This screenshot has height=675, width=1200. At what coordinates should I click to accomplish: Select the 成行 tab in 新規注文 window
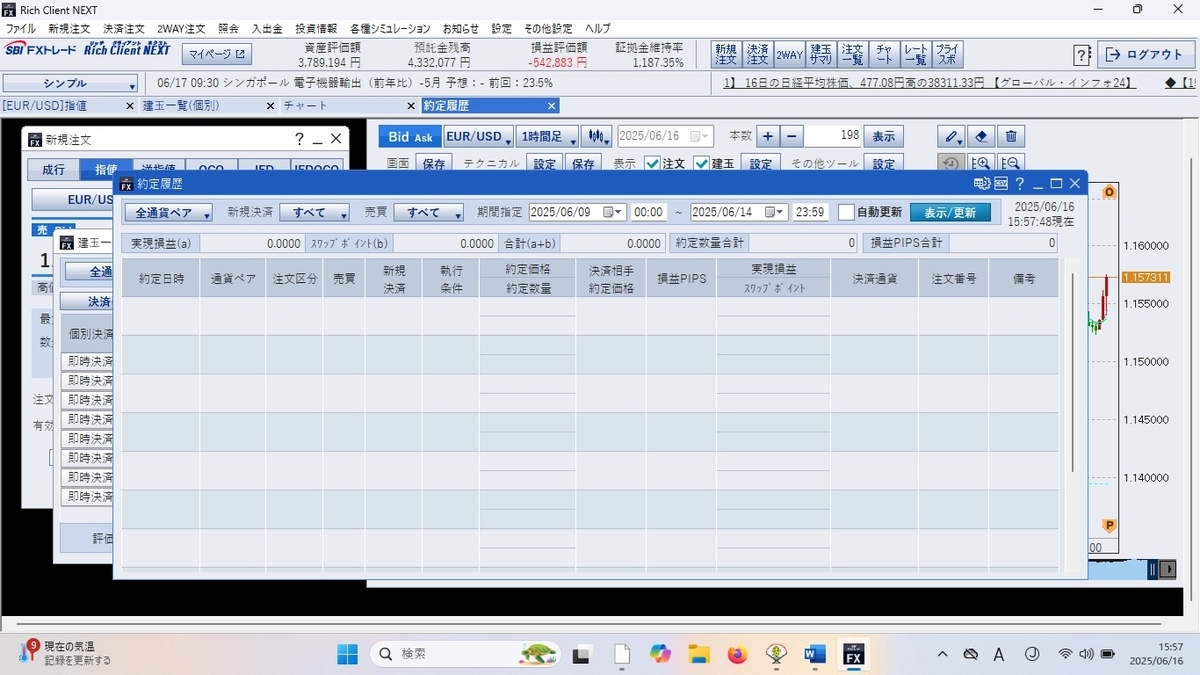tap(53, 170)
